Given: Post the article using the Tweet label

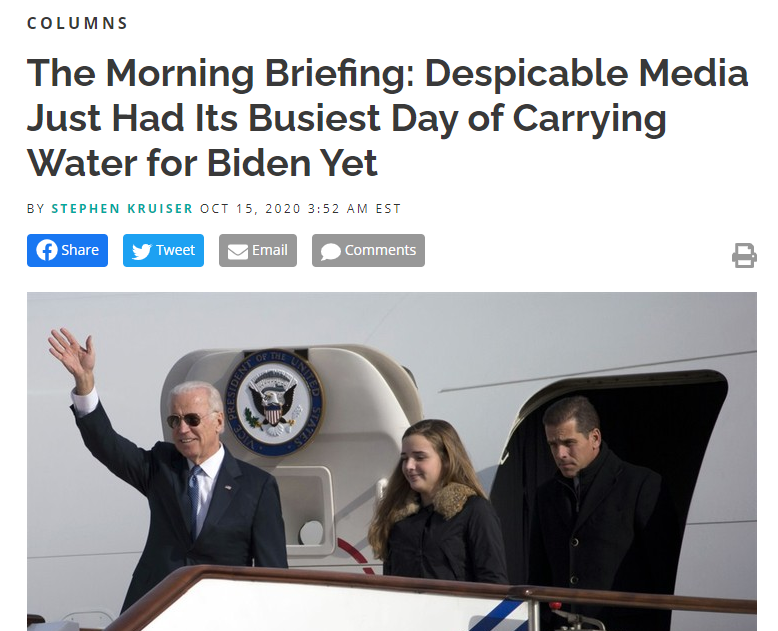Looking at the screenshot, I should (175, 250).
